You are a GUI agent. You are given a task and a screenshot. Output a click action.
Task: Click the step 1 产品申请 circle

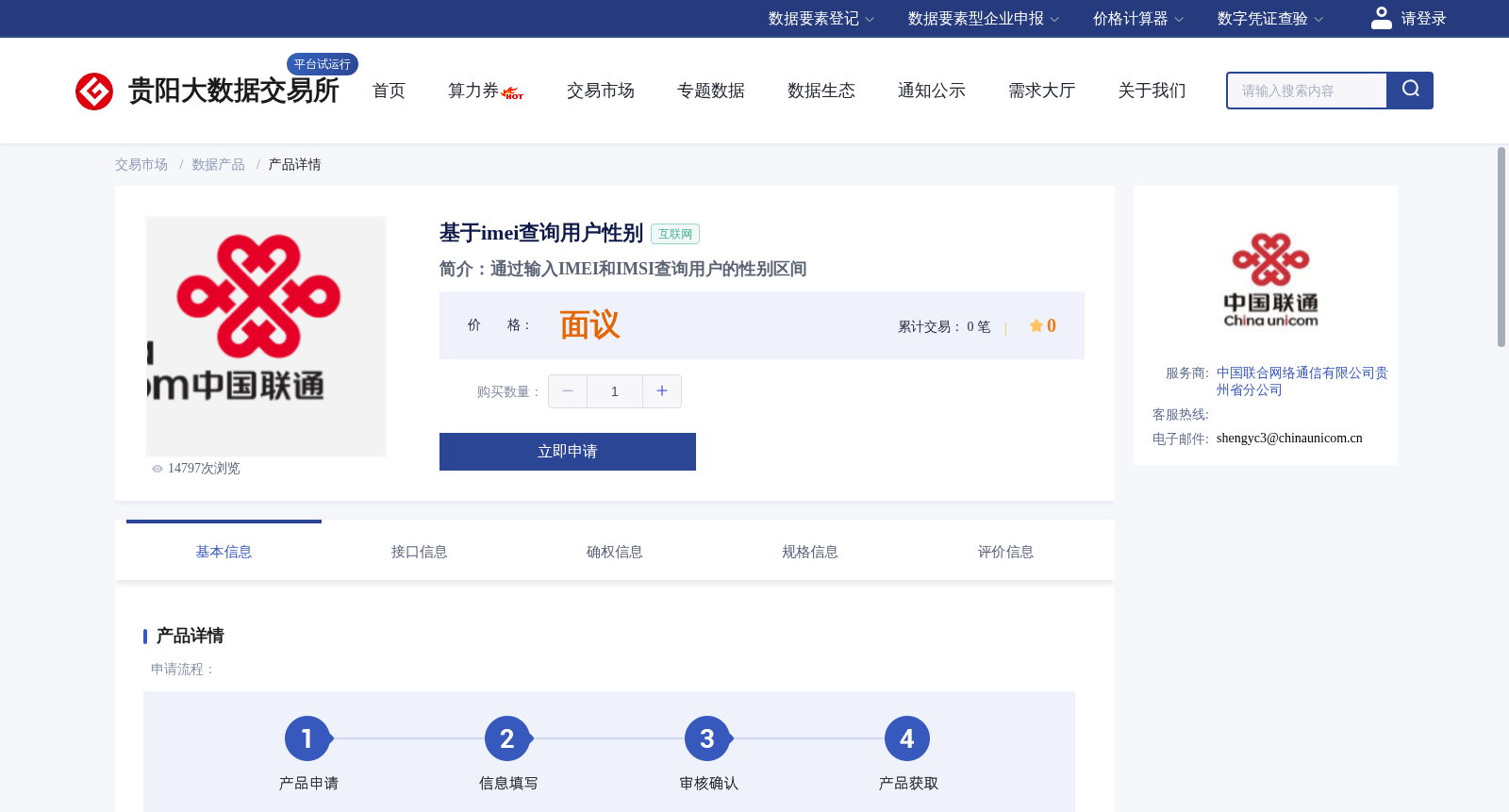pyautogui.click(x=307, y=738)
